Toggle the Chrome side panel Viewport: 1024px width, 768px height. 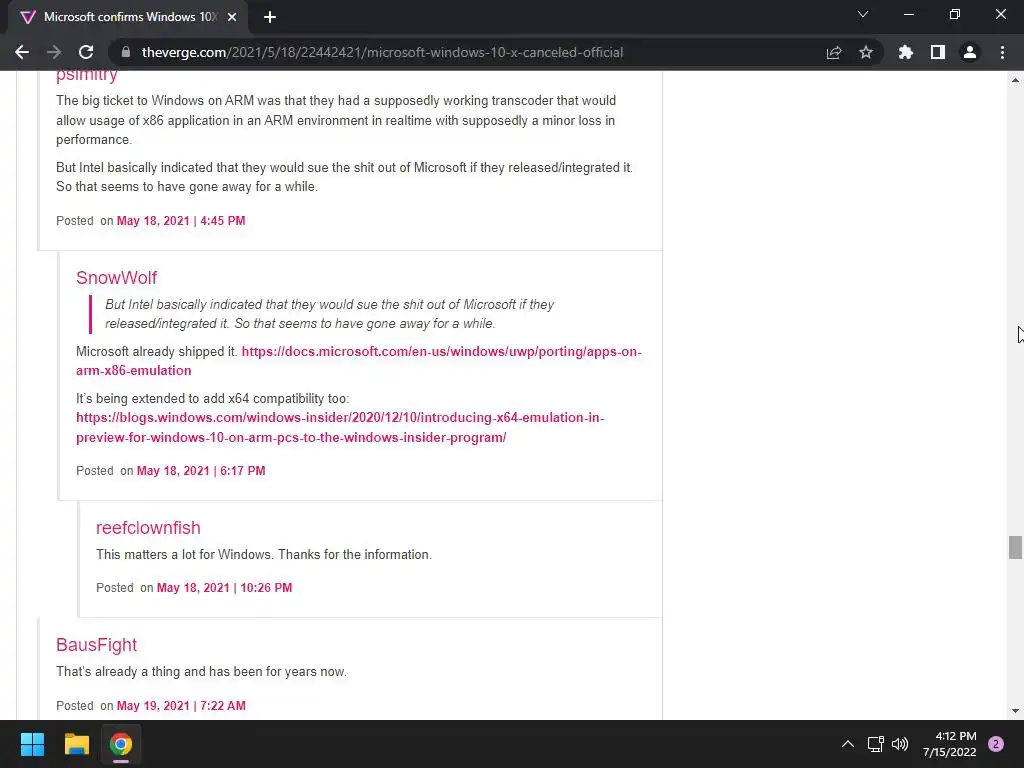click(938, 52)
